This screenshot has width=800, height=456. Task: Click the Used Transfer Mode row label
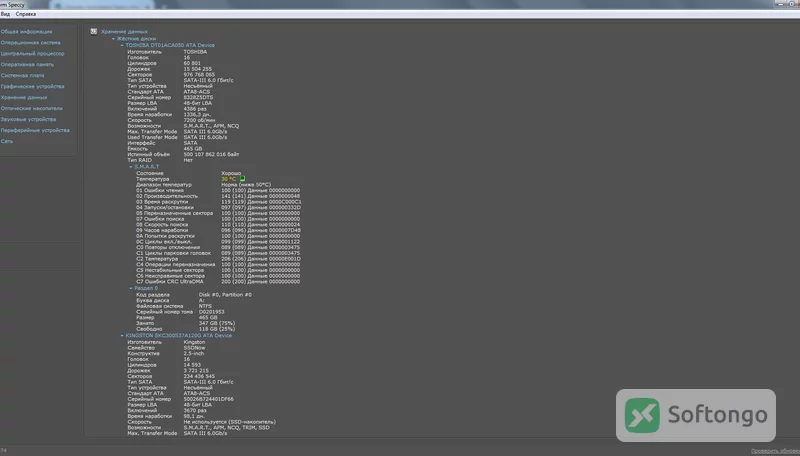(x=152, y=137)
